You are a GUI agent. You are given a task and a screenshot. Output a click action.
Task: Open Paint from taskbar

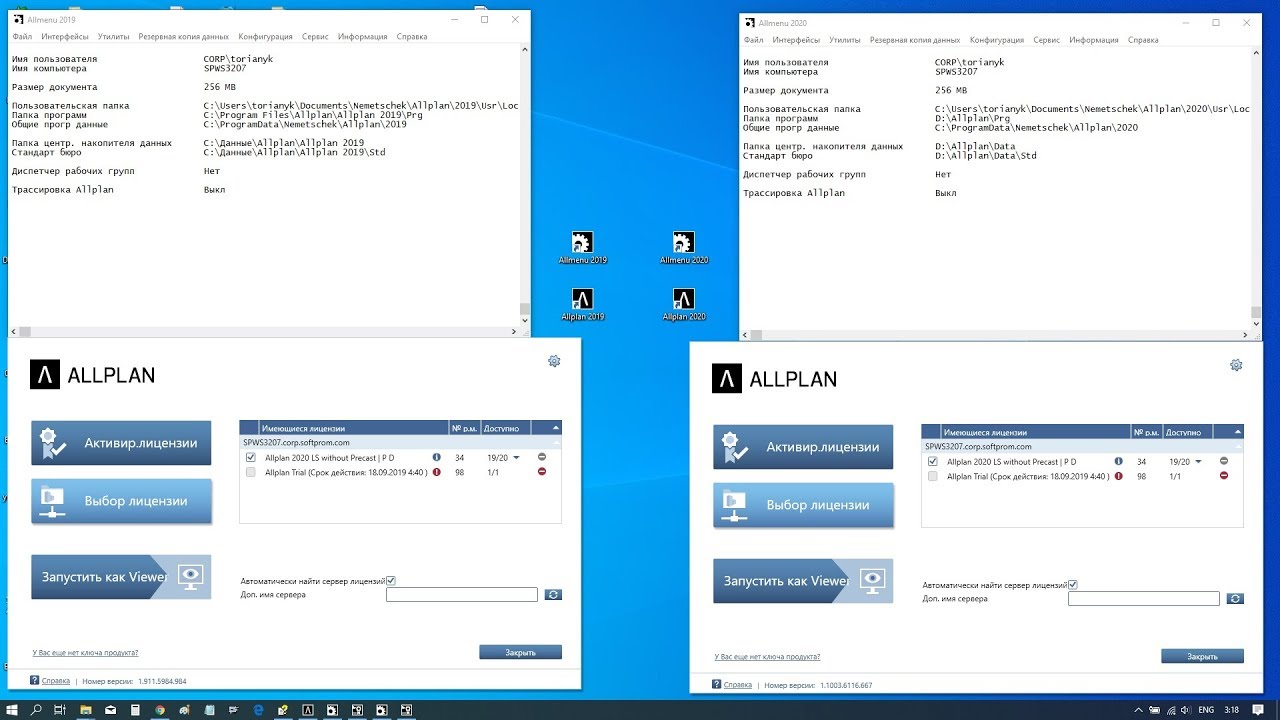[184, 710]
